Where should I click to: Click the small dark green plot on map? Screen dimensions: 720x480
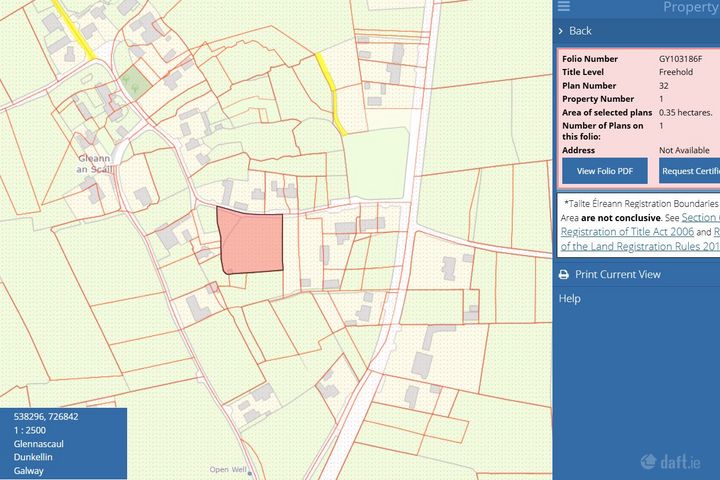tap(133, 84)
